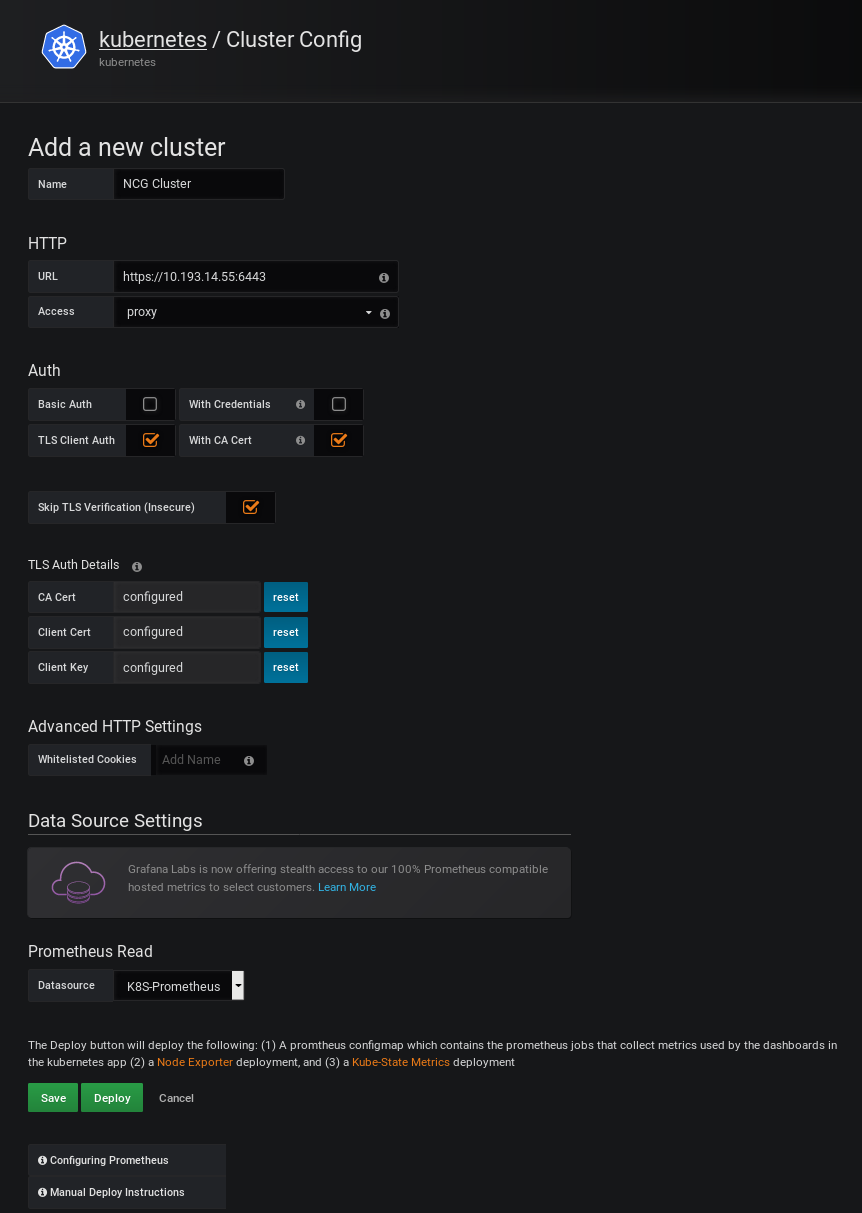Viewport: 862px width, 1213px height.
Task: Enable the With Credentials checkbox
Action: pyautogui.click(x=339, y=404)
